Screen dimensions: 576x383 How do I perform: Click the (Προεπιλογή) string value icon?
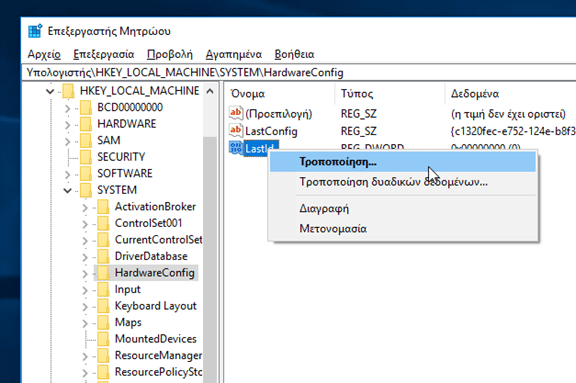[x=235, y=113]
